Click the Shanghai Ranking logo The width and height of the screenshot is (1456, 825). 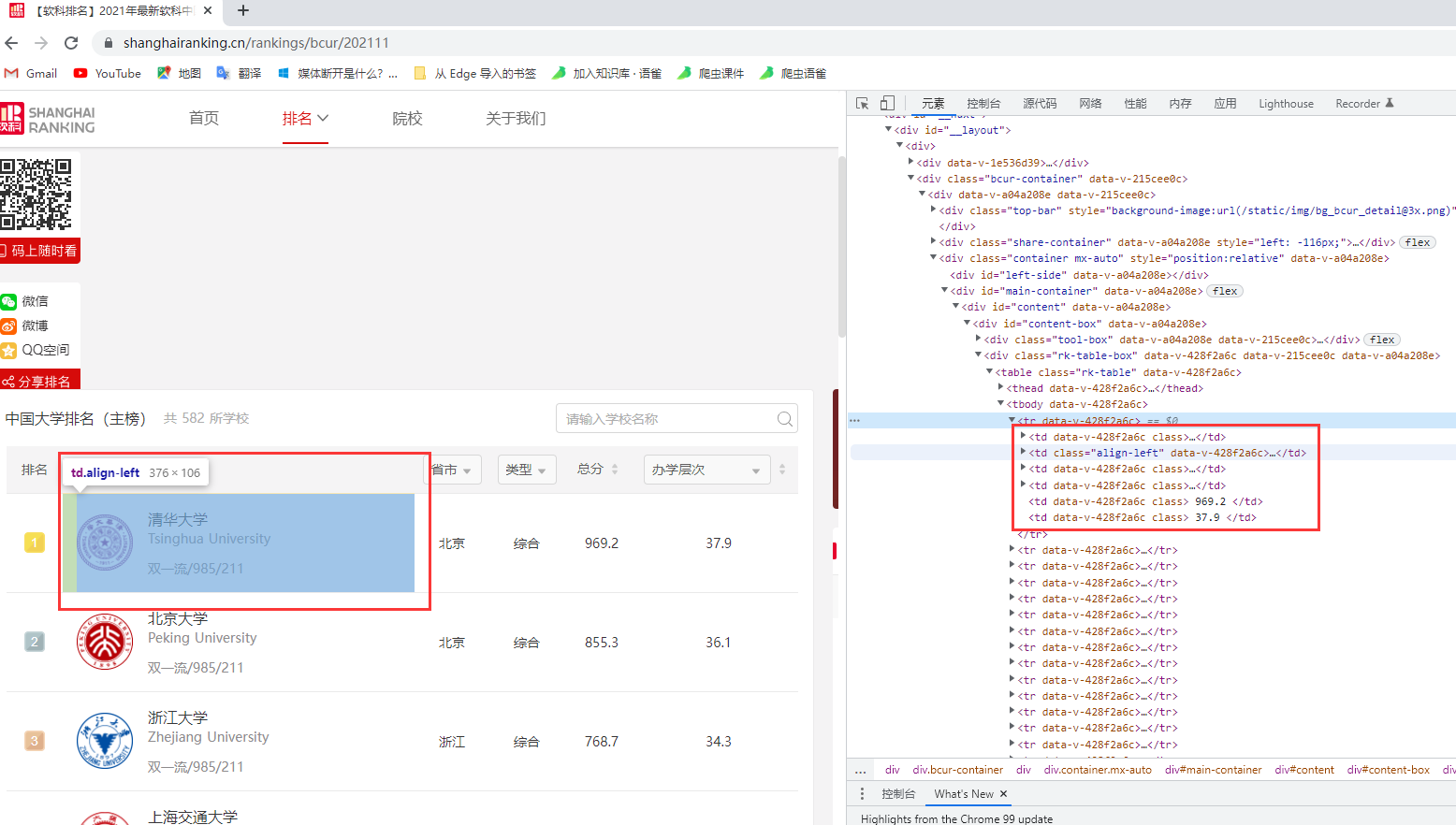coord(48,119)
